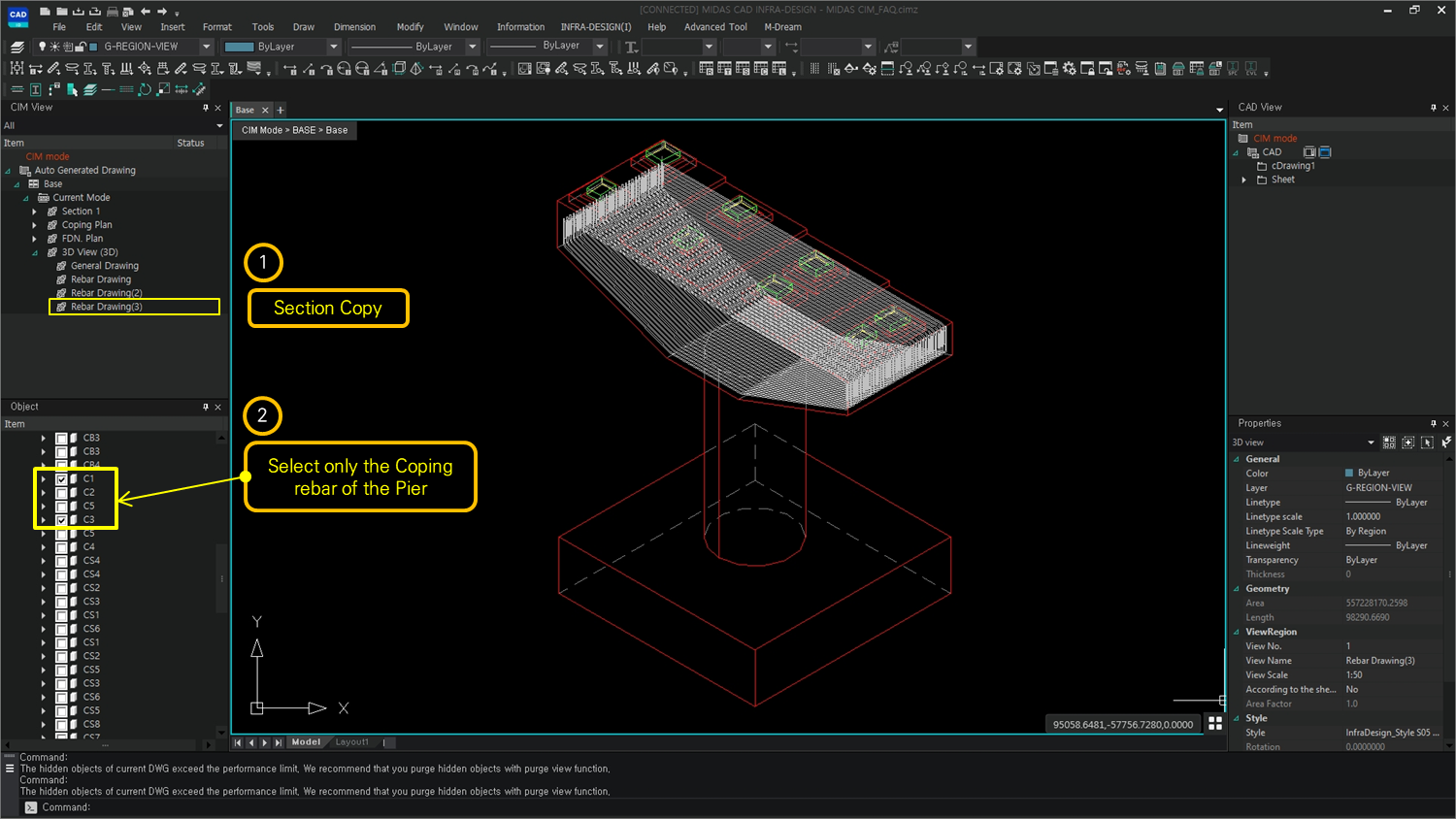Open the INFRA-DESIGN(I) menu

pyautogui.click(x=596, y=26)
